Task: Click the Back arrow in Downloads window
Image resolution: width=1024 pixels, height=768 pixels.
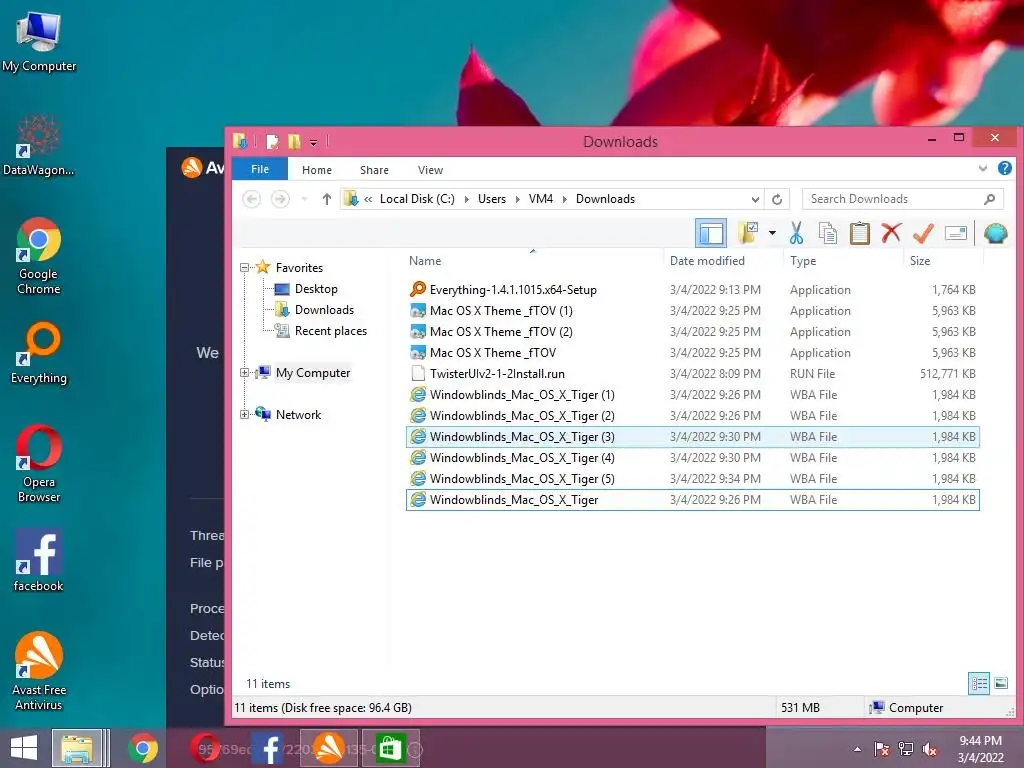Action: [251, 199]
